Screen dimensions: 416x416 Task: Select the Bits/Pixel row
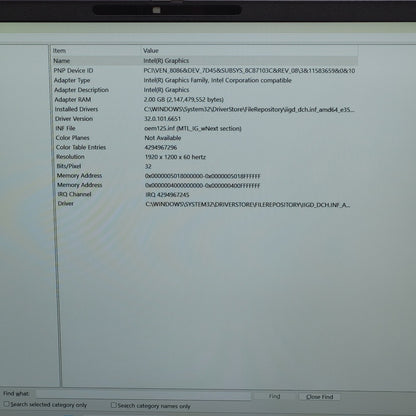[204, 166]
